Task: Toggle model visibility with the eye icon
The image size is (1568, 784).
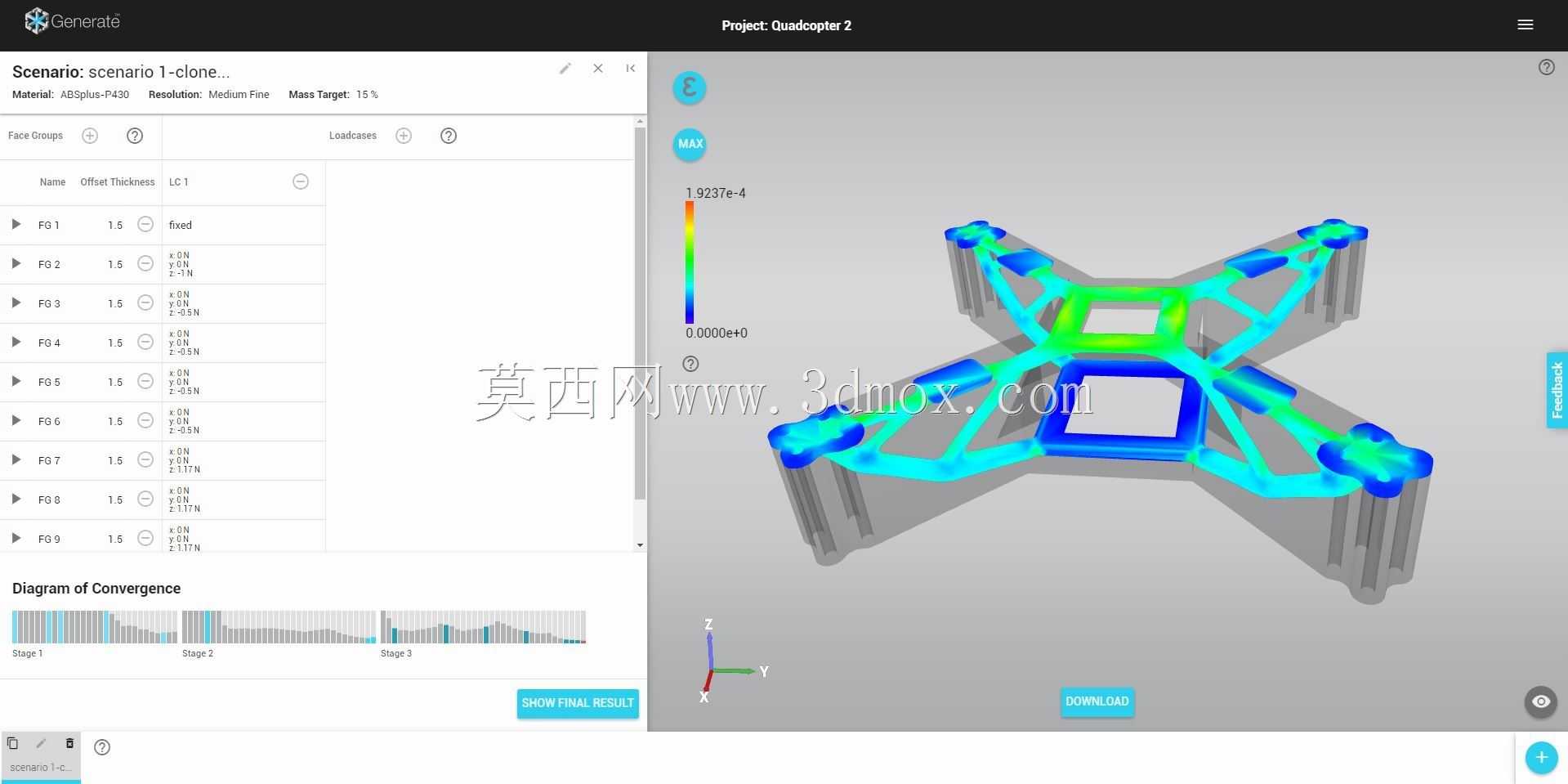Action: click(1541, 701)
